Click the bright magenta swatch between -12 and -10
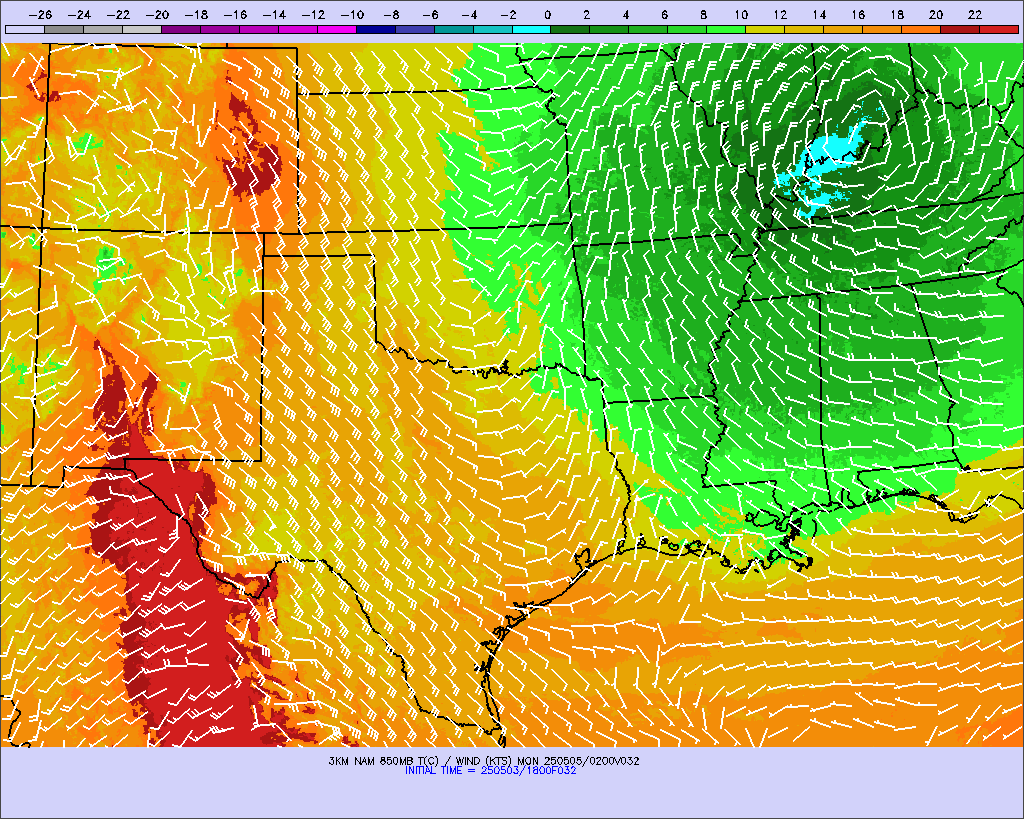 click(x=336, y=29)
